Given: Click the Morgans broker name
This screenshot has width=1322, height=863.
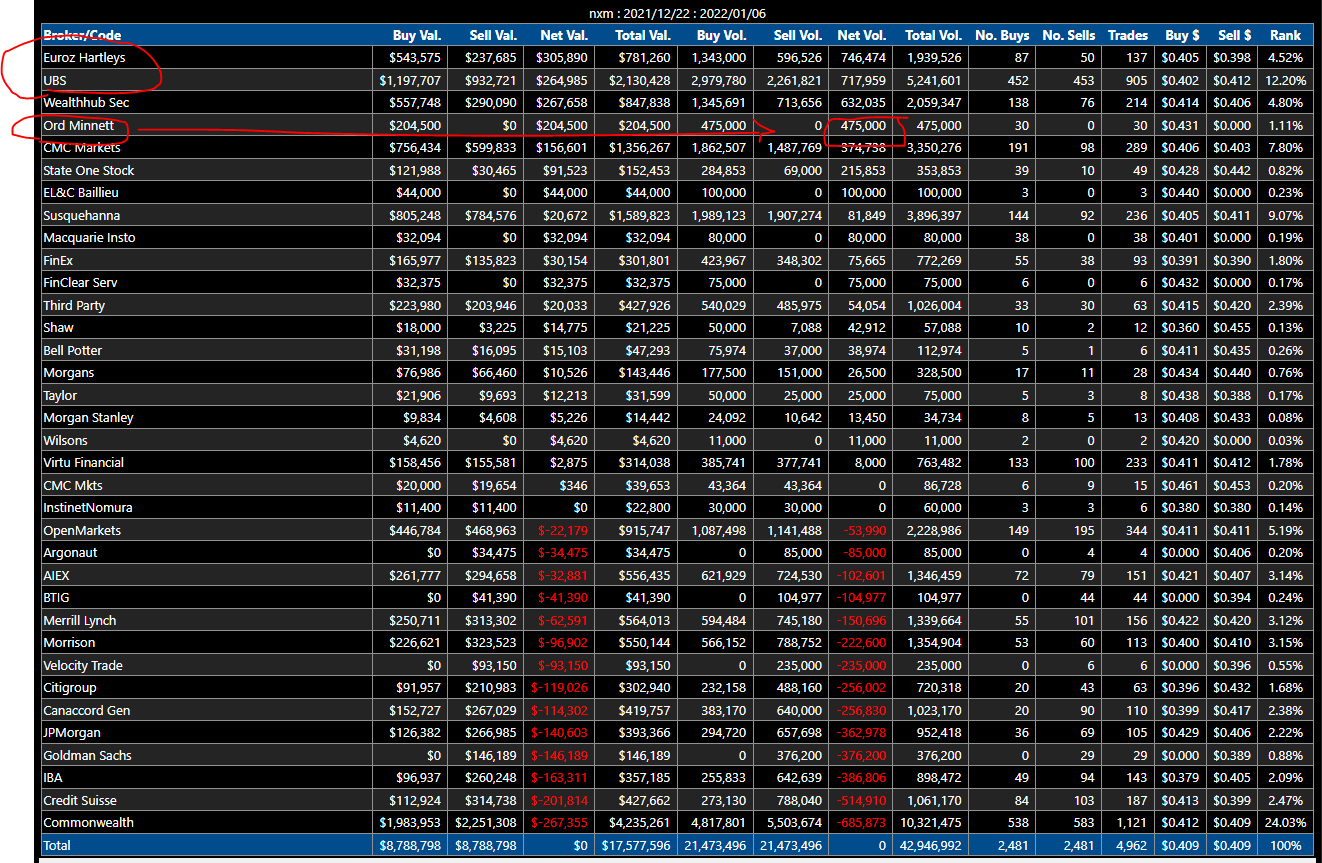Looking at the screenshot, I should pos(68,372).
